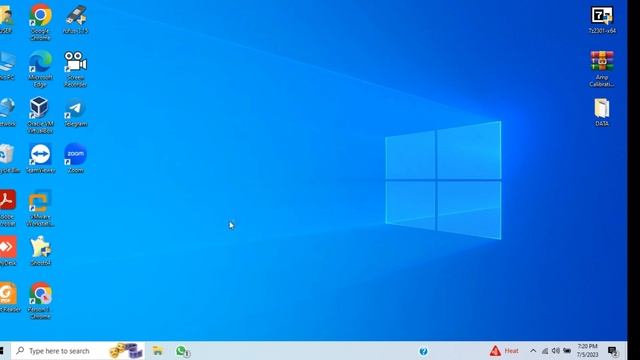Open Telegram desktop shortcut
Viewport: 640px width, 360px height.
(76, 112)
